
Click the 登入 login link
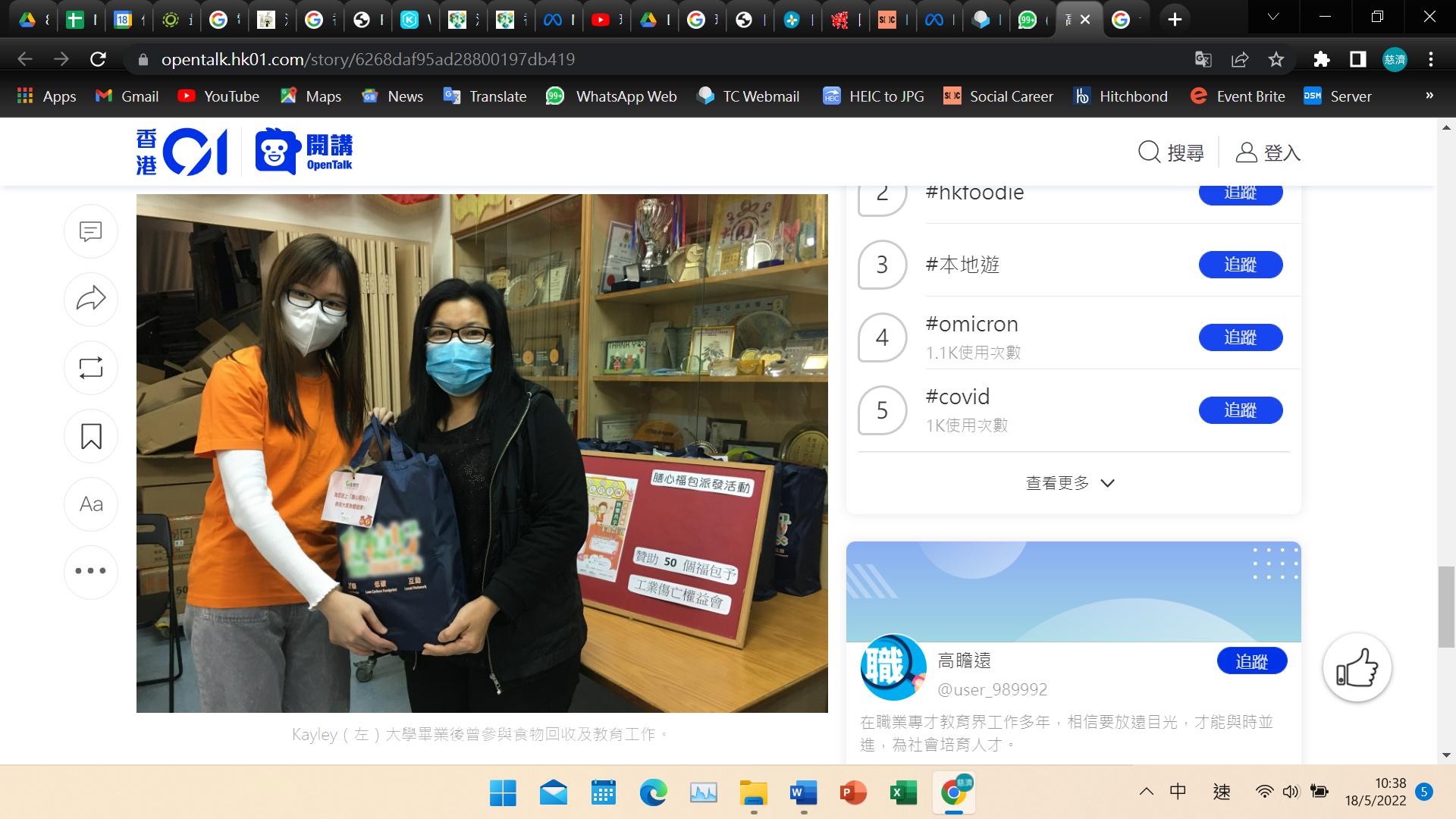pyautogui.click(x=1268, y=152)
